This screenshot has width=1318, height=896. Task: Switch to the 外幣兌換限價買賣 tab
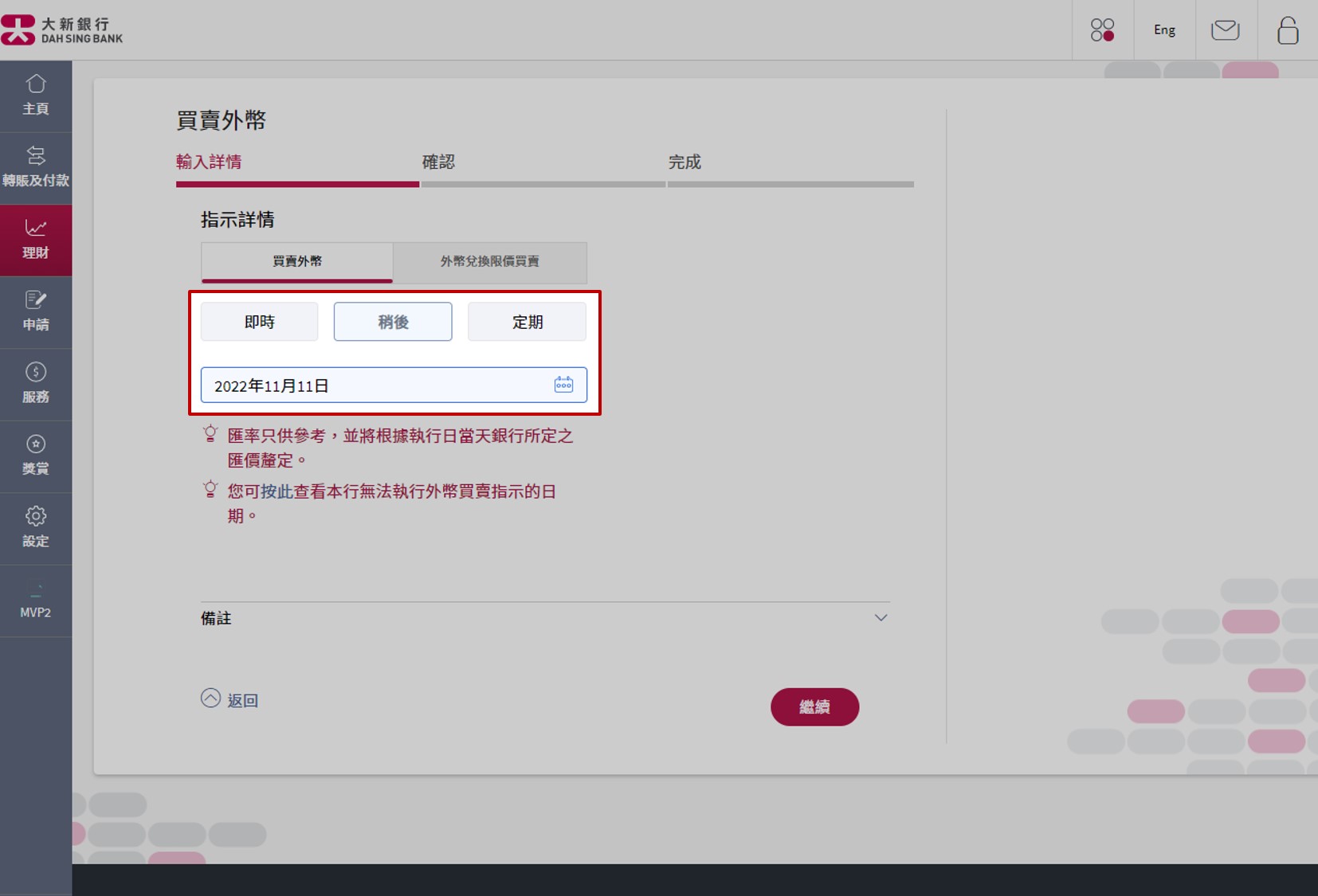489,261
